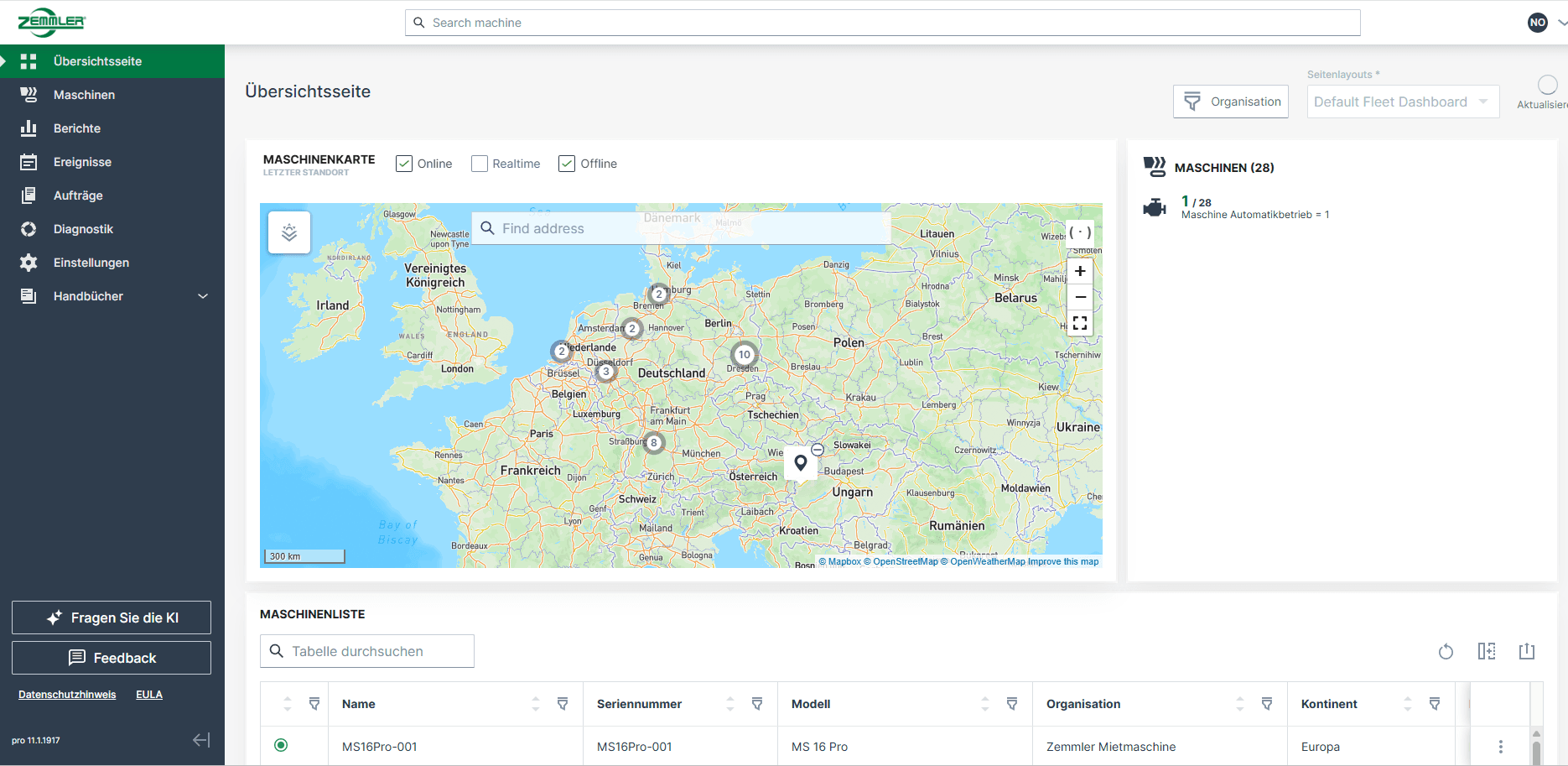Open the Modell column filter
Image resolution: width=1568 pixels, height=766 pixels.
click(1012, 704)
